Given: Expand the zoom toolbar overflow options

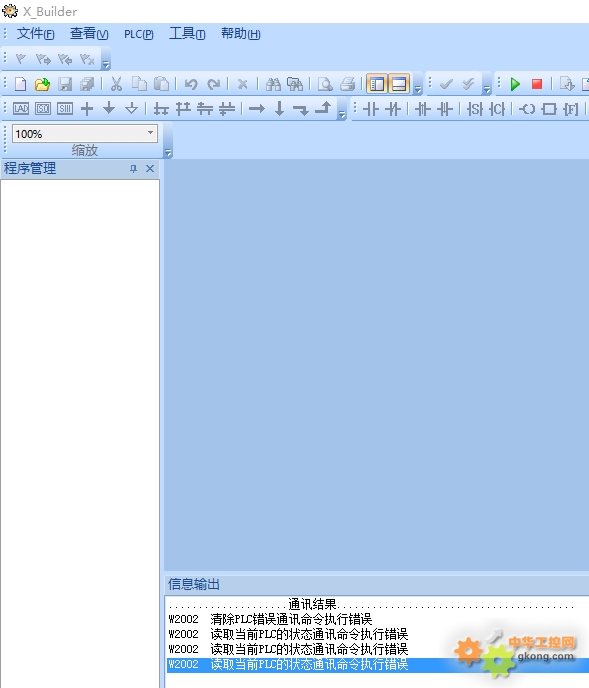Looking at the screenshot, I should 168,153.
